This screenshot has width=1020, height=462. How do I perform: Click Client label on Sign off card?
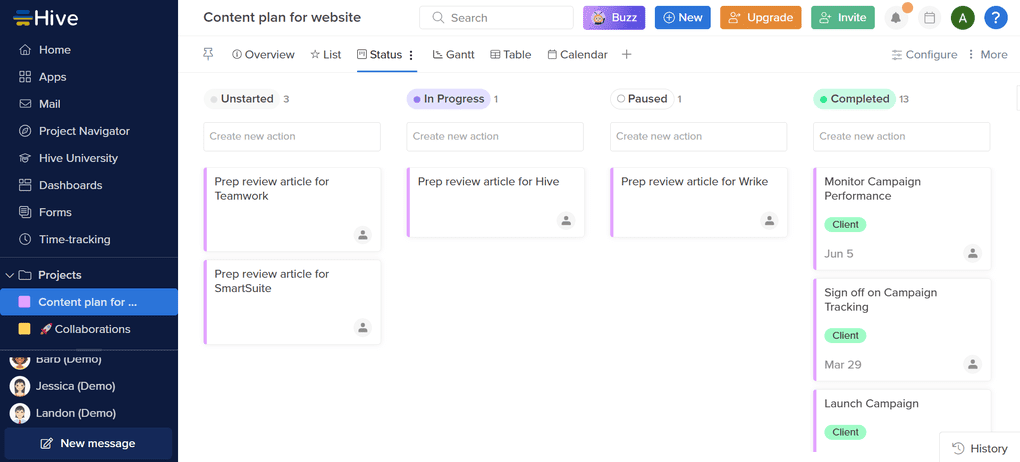click(x=845, y=336)
